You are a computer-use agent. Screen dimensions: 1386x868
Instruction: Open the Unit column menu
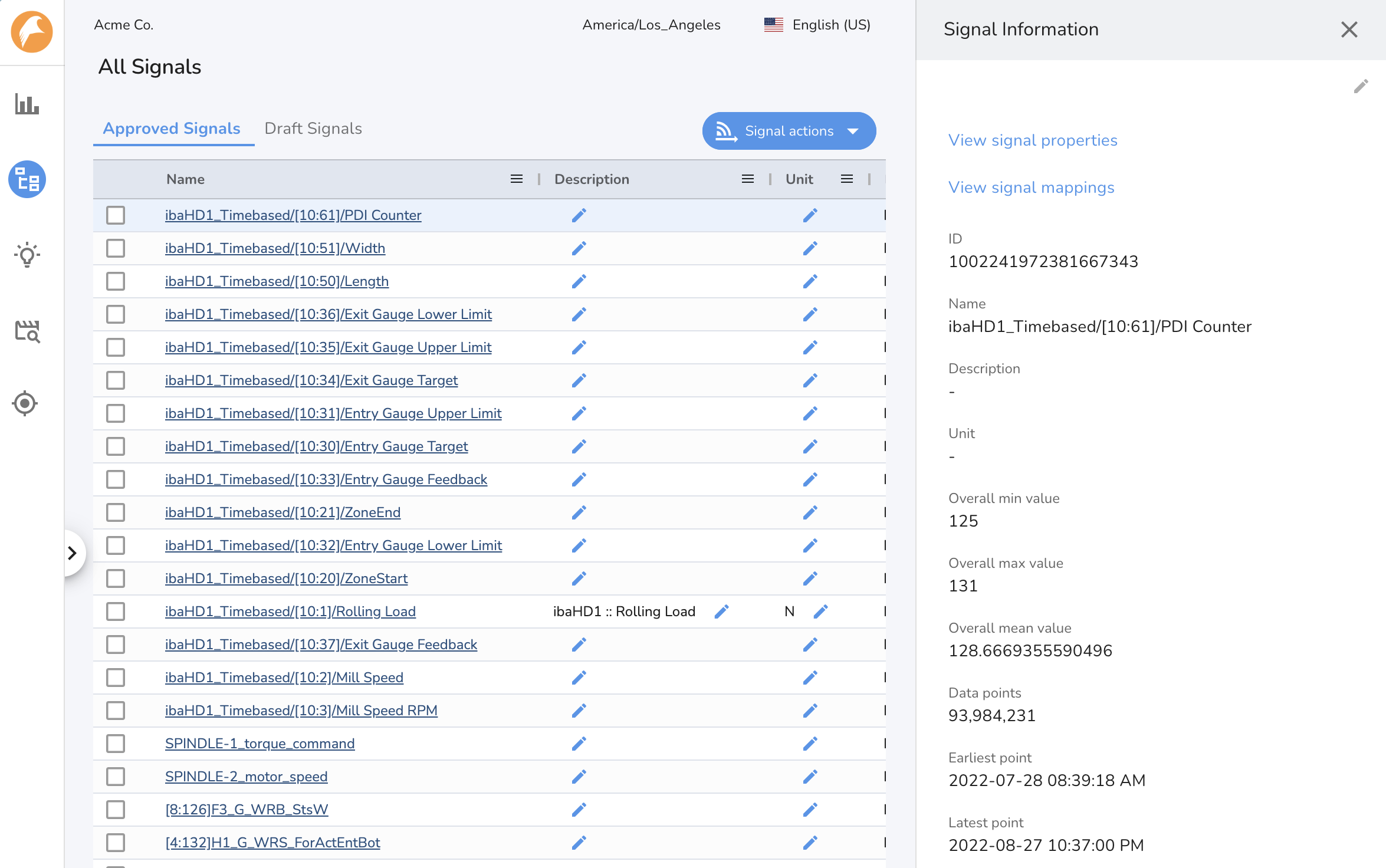(847, 179)
